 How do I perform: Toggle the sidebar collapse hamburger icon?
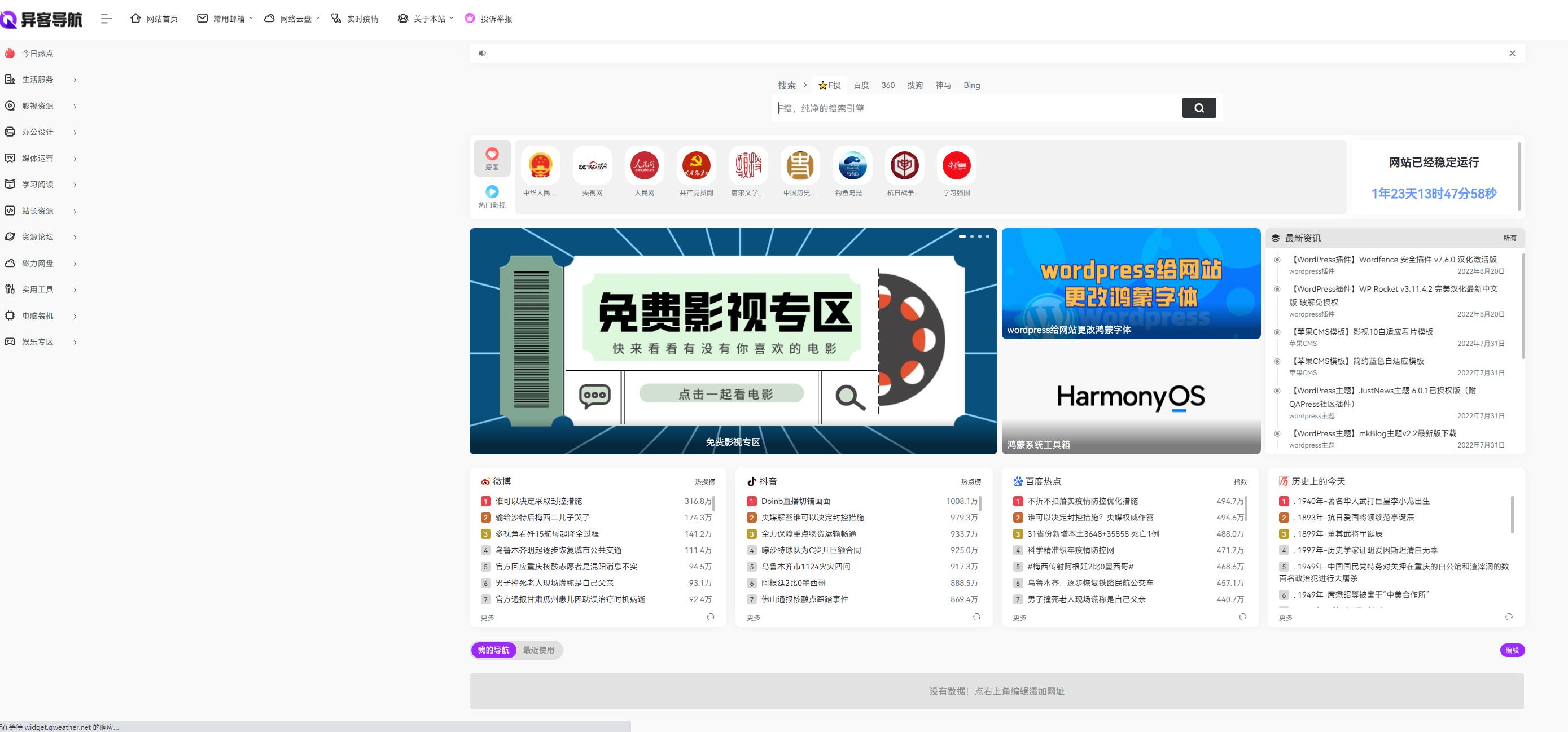point(107,19)
